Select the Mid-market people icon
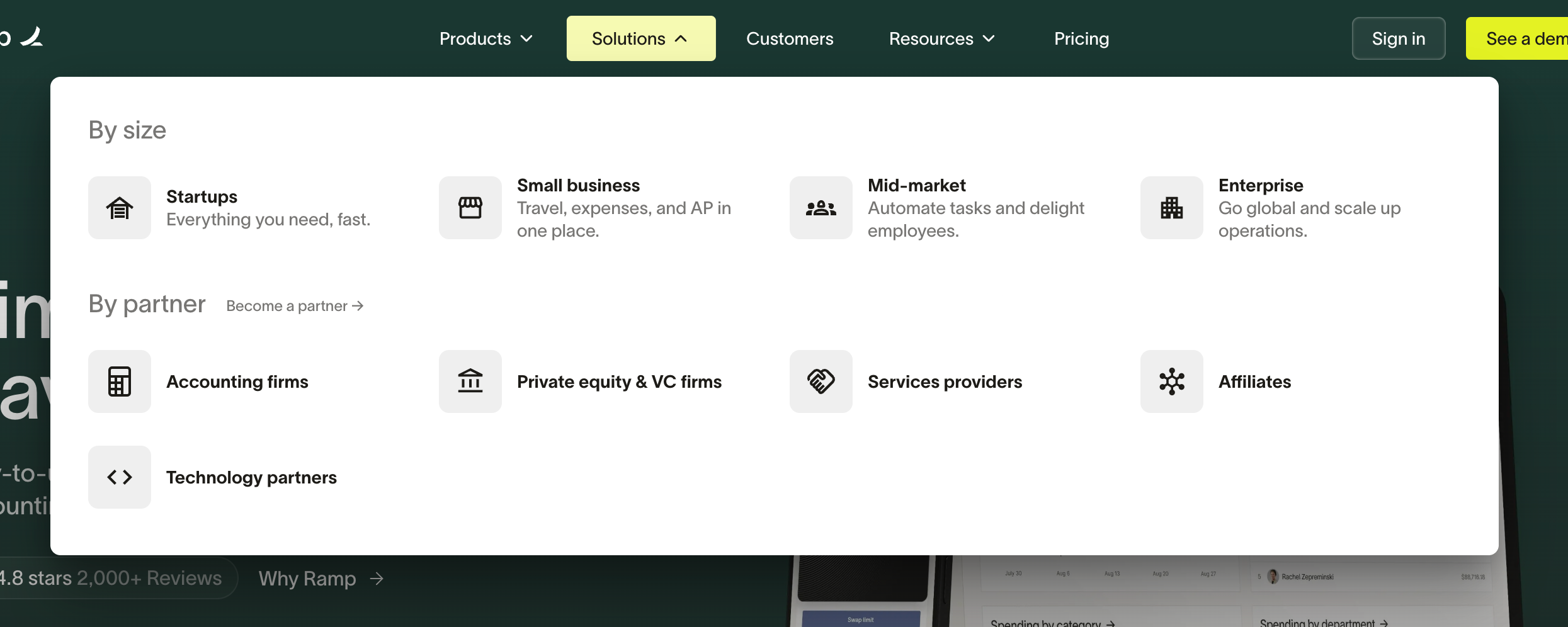This screenshot has height=627, width=1568. pos(821,208)
